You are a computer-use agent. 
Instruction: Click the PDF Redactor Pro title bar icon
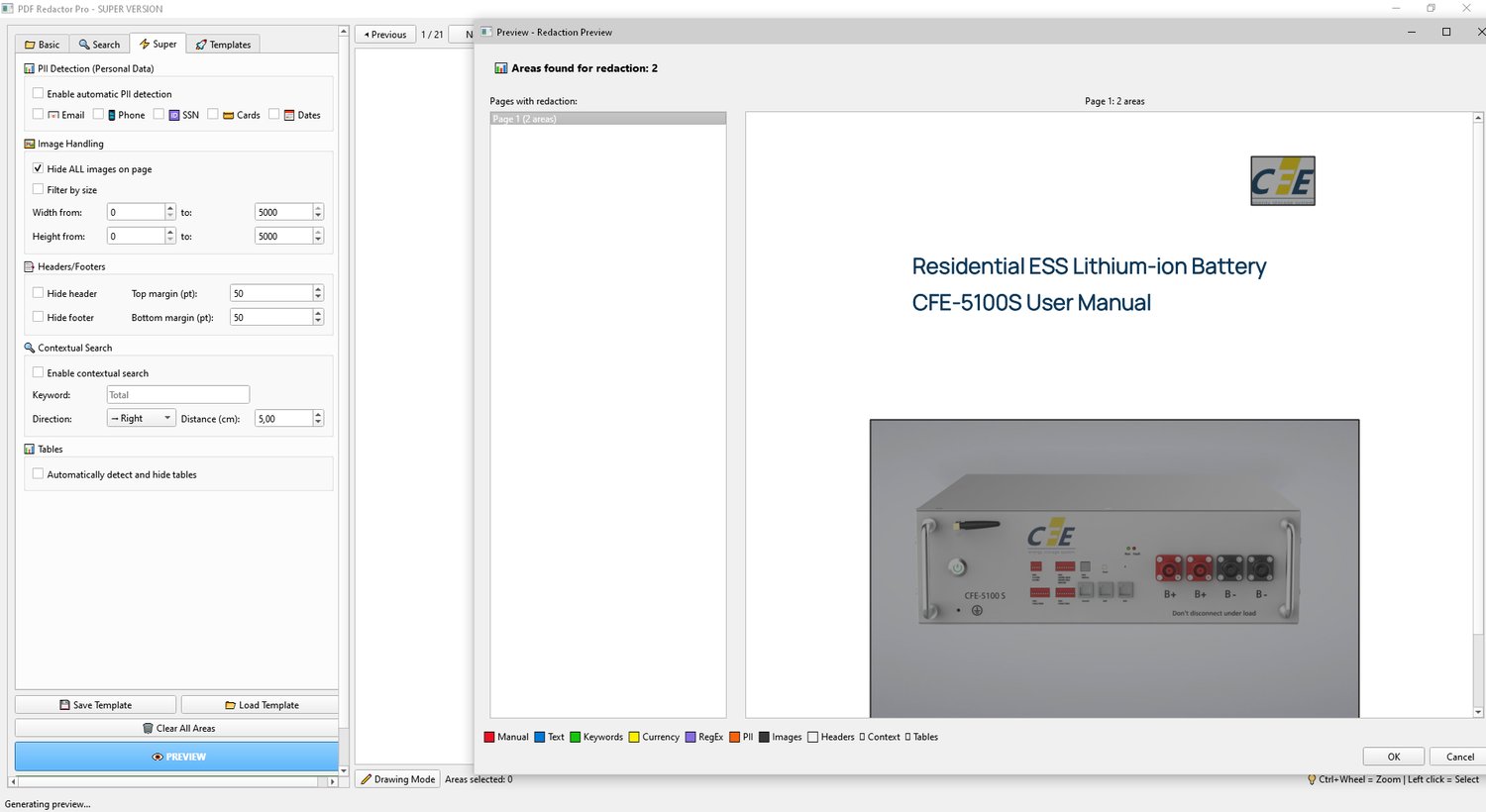point(8,9)
